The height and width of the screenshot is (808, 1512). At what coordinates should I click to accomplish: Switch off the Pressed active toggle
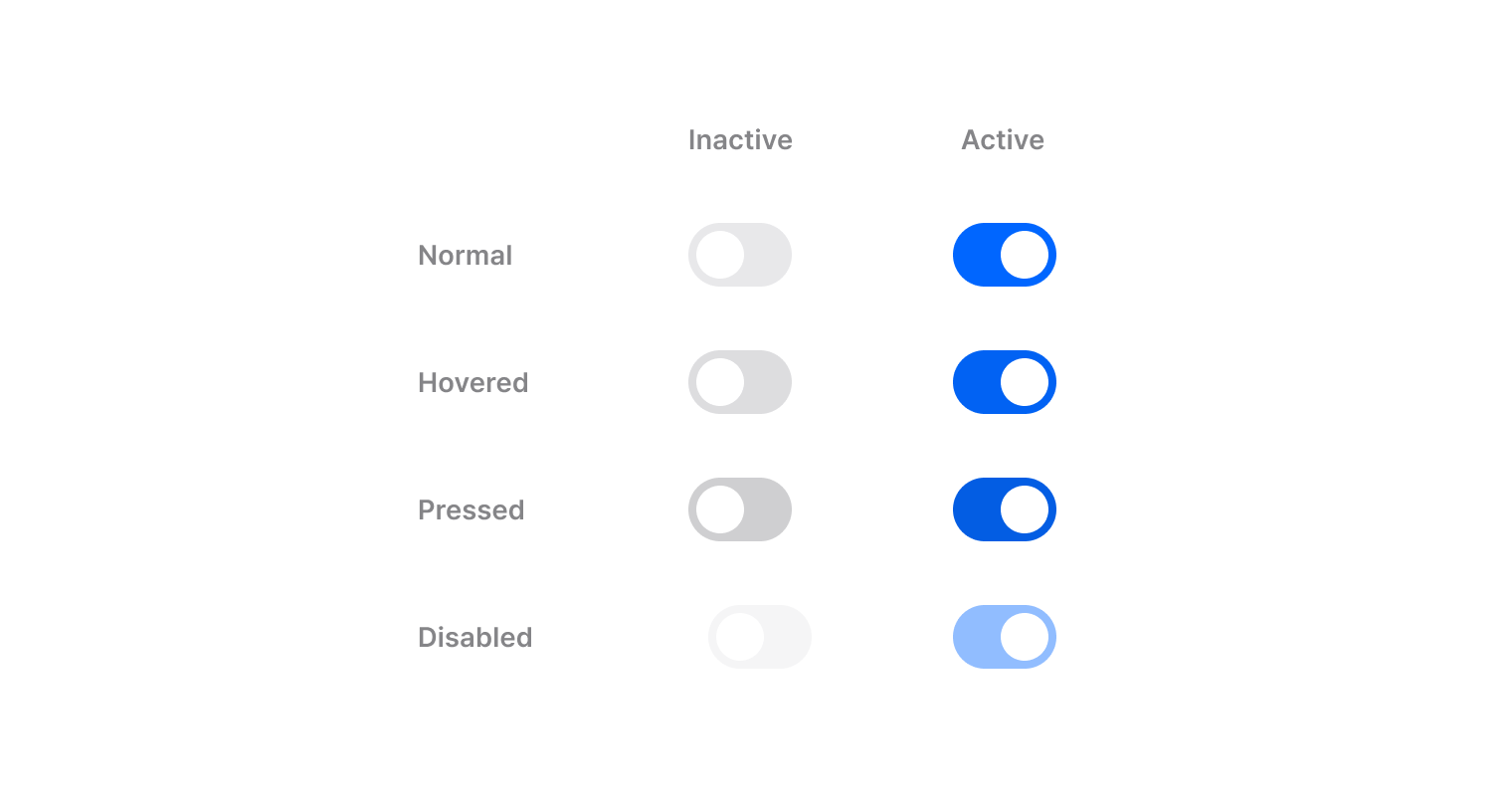pyautogui.click(x=1005, y=509)
